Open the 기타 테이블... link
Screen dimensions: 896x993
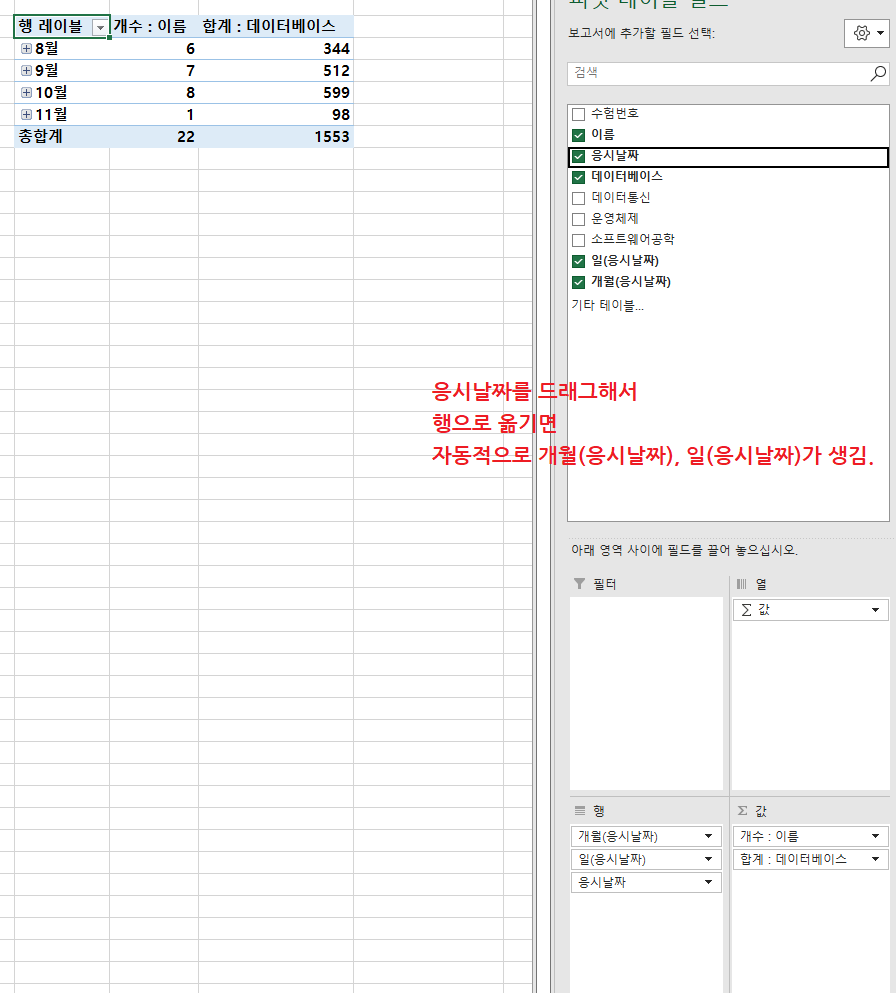tap(607, 306)
